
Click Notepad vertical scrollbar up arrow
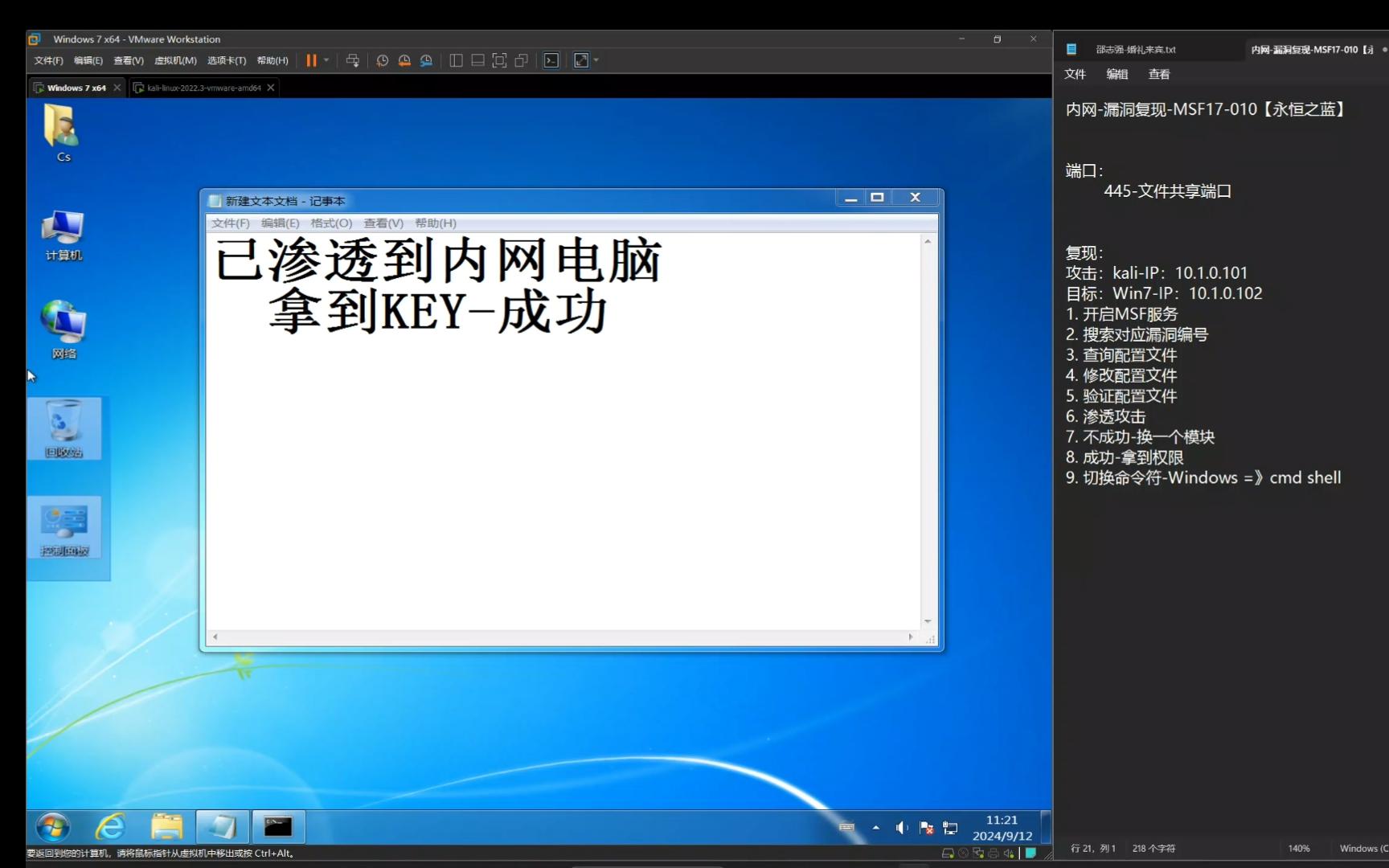tap(928, 241)
